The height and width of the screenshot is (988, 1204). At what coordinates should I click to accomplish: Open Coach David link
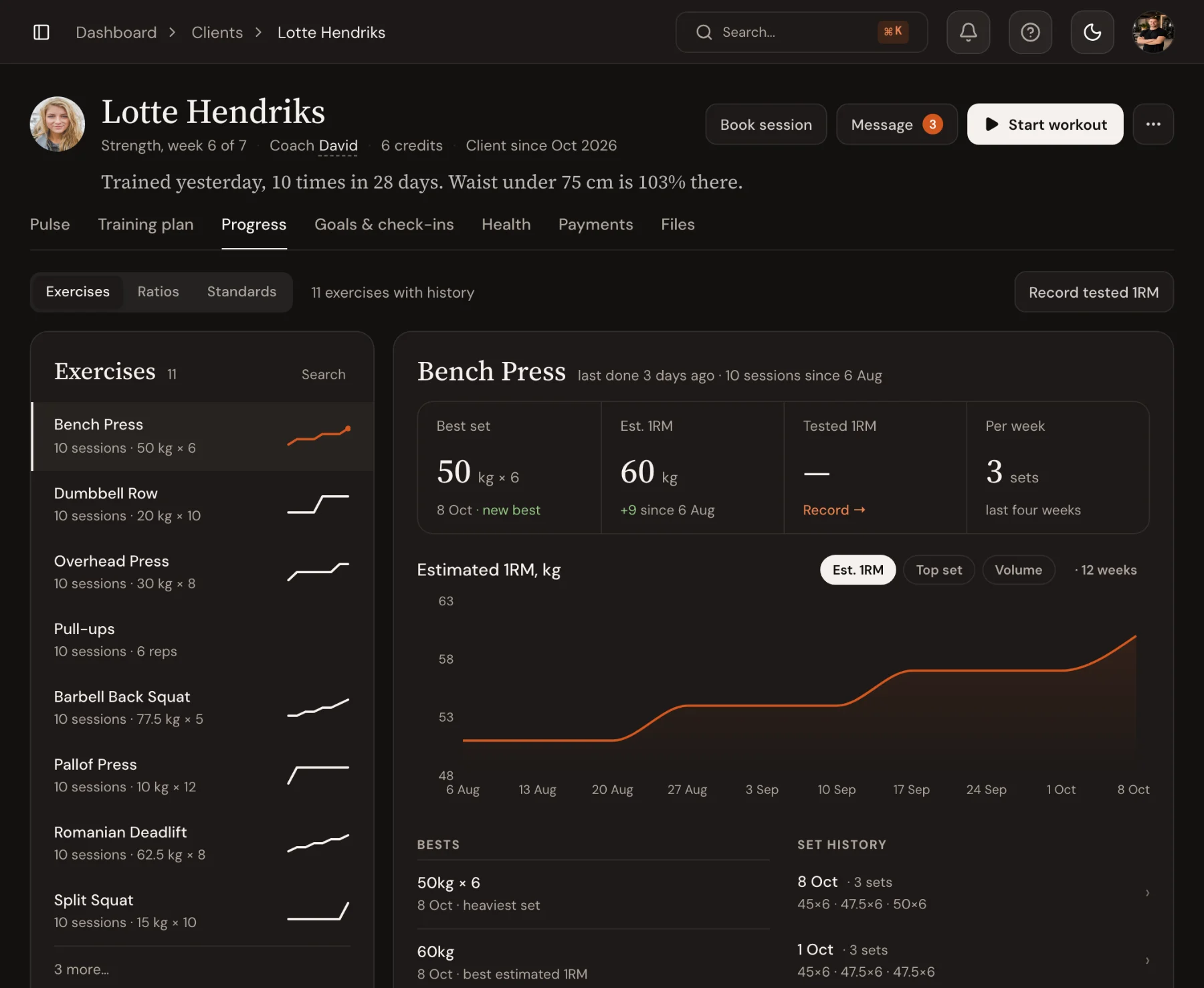coord(338,146)
